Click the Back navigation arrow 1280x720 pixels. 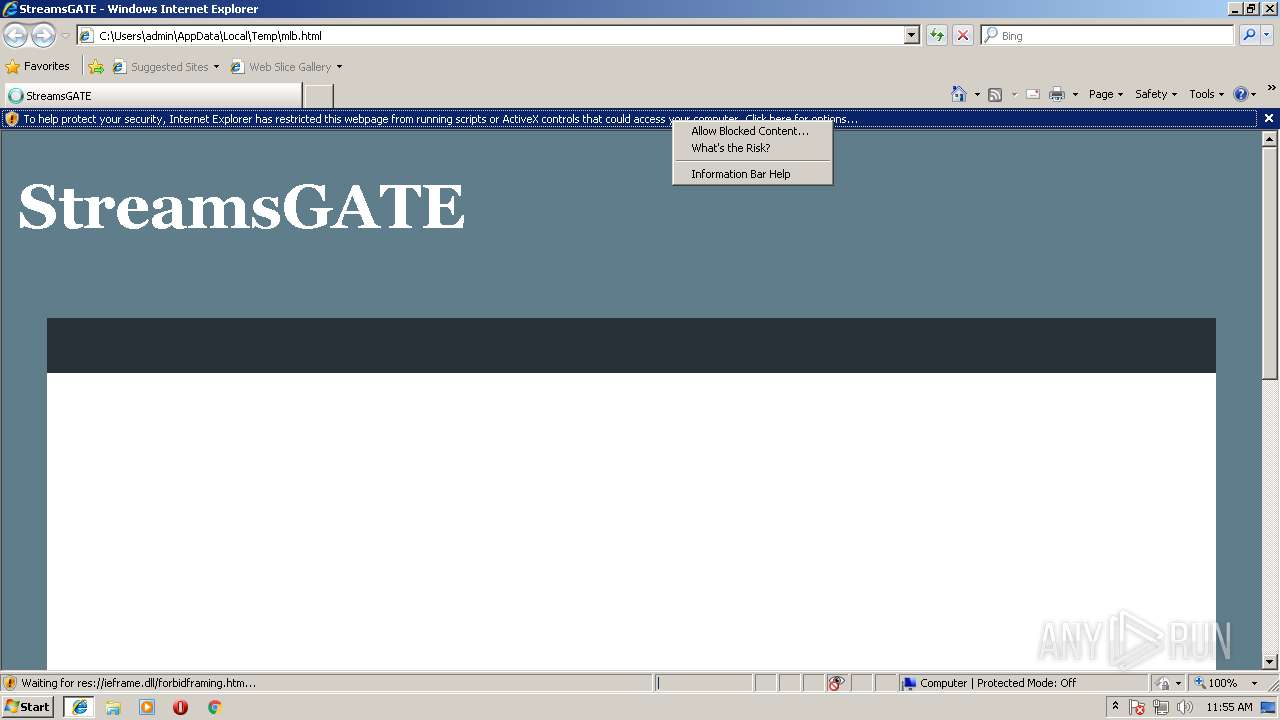point(16,36)
